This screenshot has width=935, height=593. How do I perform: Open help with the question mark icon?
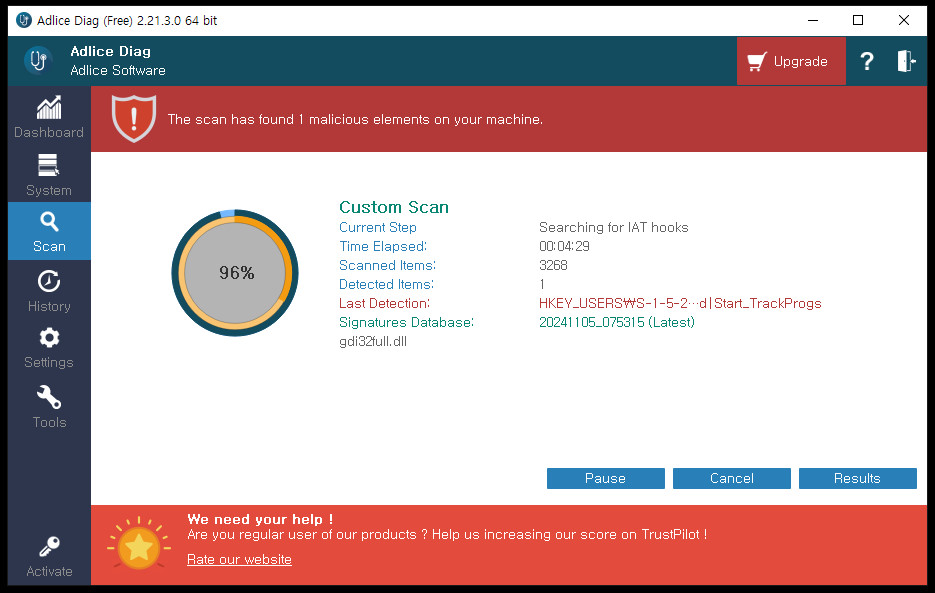tap(866, 61)
